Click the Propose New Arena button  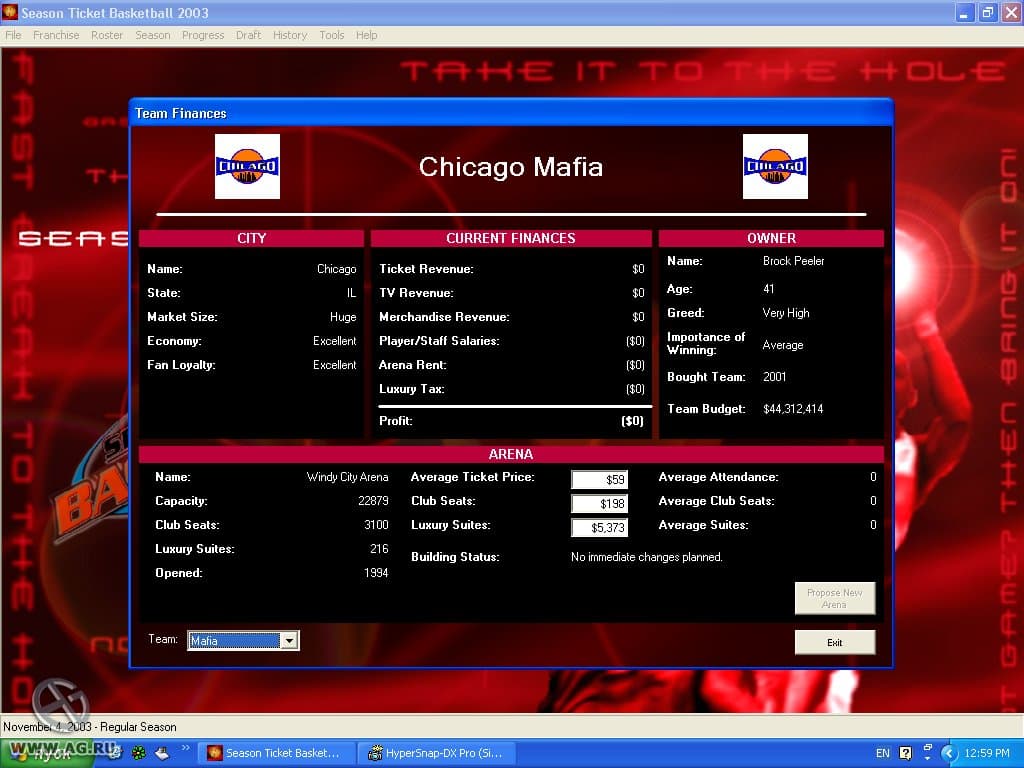point(835,598)
